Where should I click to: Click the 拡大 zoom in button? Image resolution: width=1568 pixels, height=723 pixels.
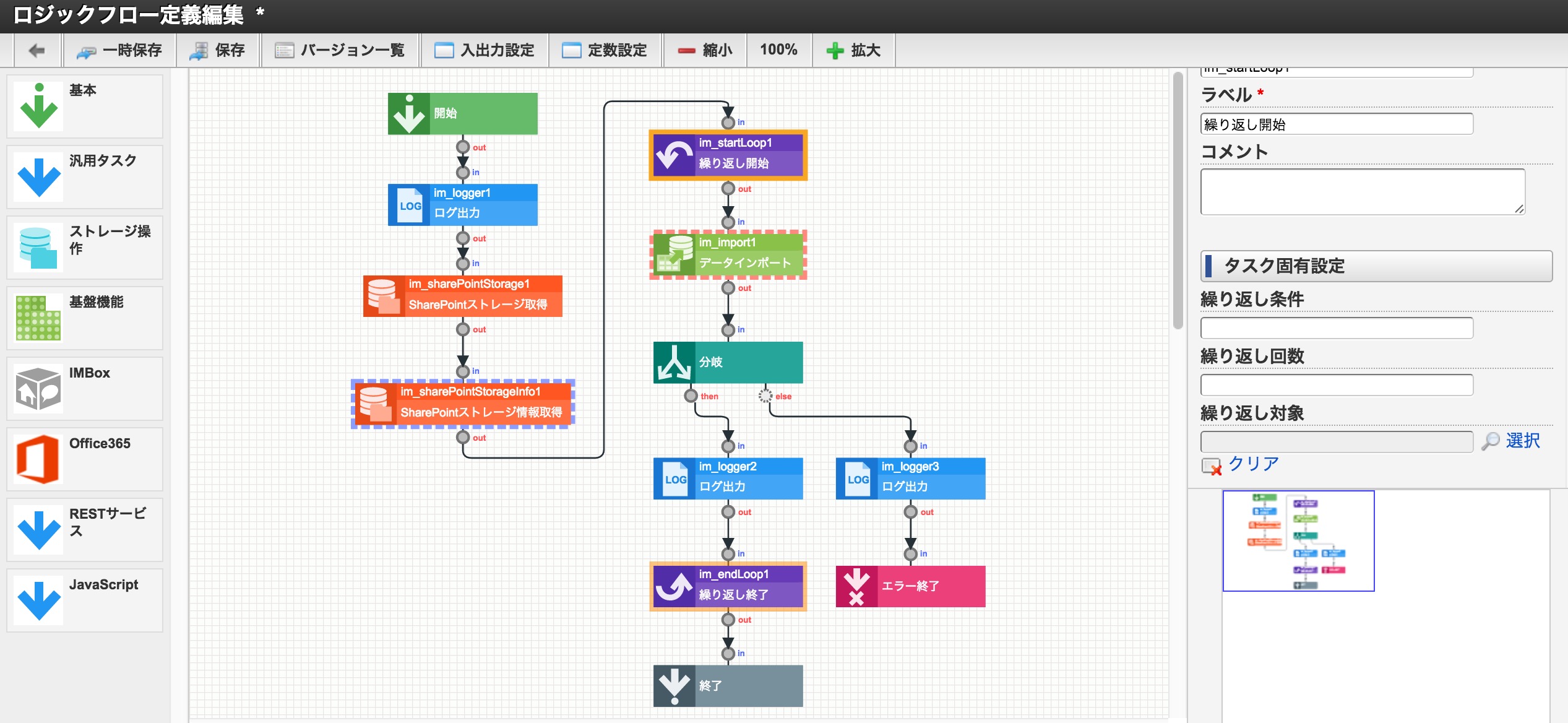[853, 50]
